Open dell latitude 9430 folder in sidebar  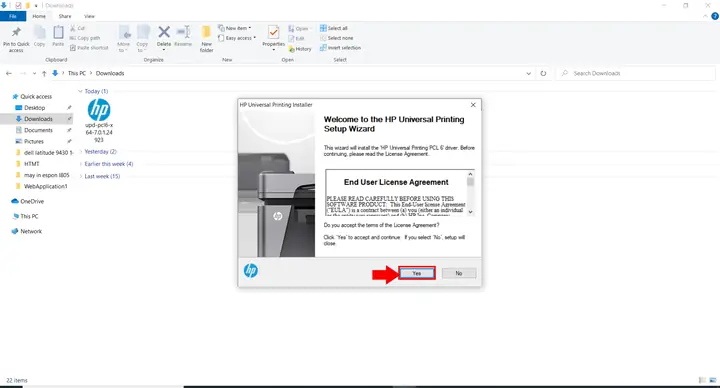[x=44, y=152]
